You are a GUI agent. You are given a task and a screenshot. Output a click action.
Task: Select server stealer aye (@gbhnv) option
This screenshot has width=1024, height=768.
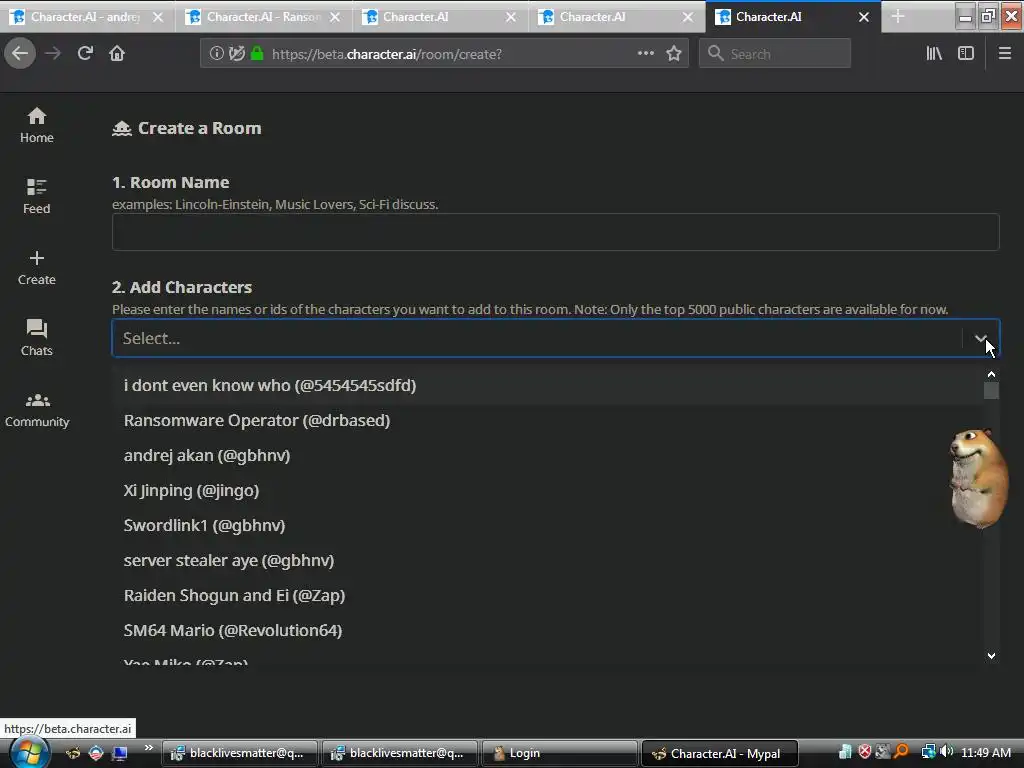tap(547, 560)
